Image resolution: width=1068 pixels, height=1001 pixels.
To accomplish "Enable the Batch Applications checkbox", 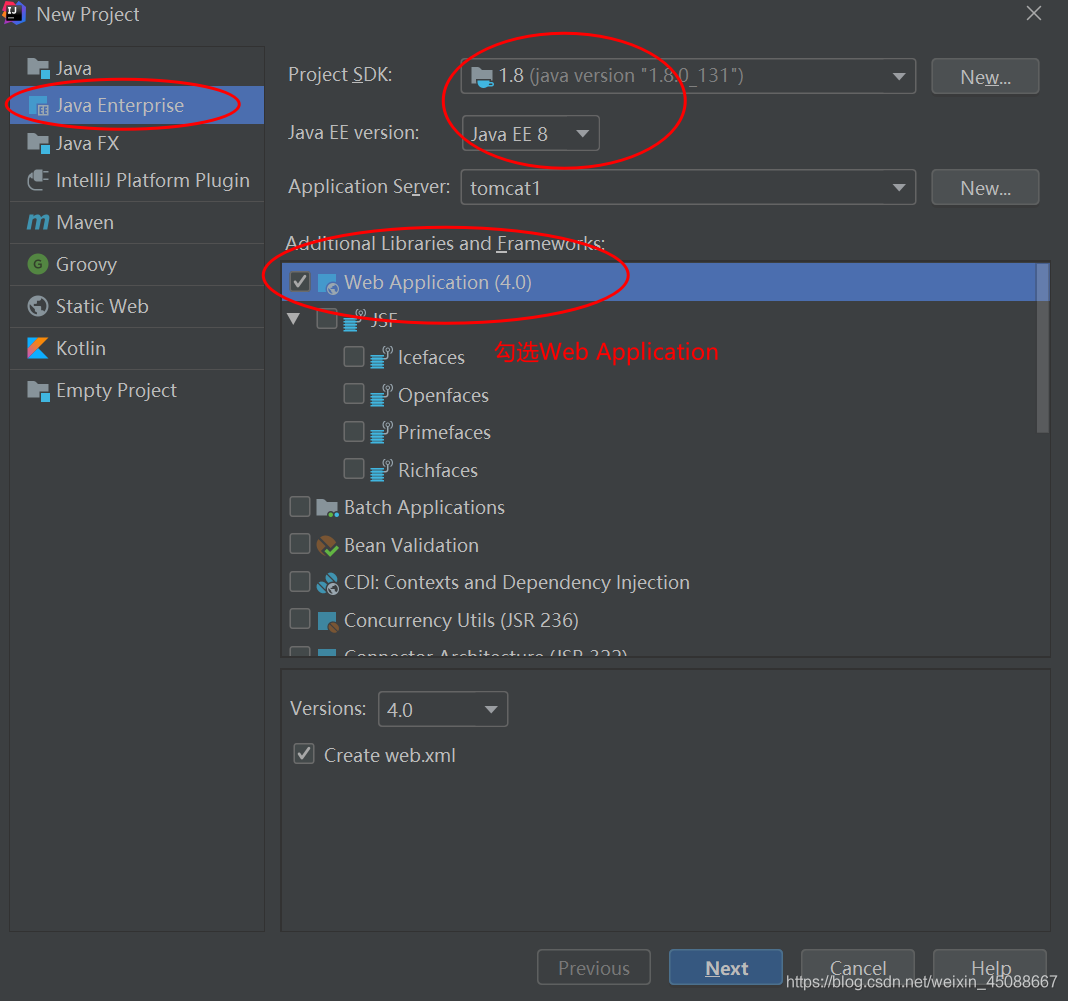I will tap(300, 507).
